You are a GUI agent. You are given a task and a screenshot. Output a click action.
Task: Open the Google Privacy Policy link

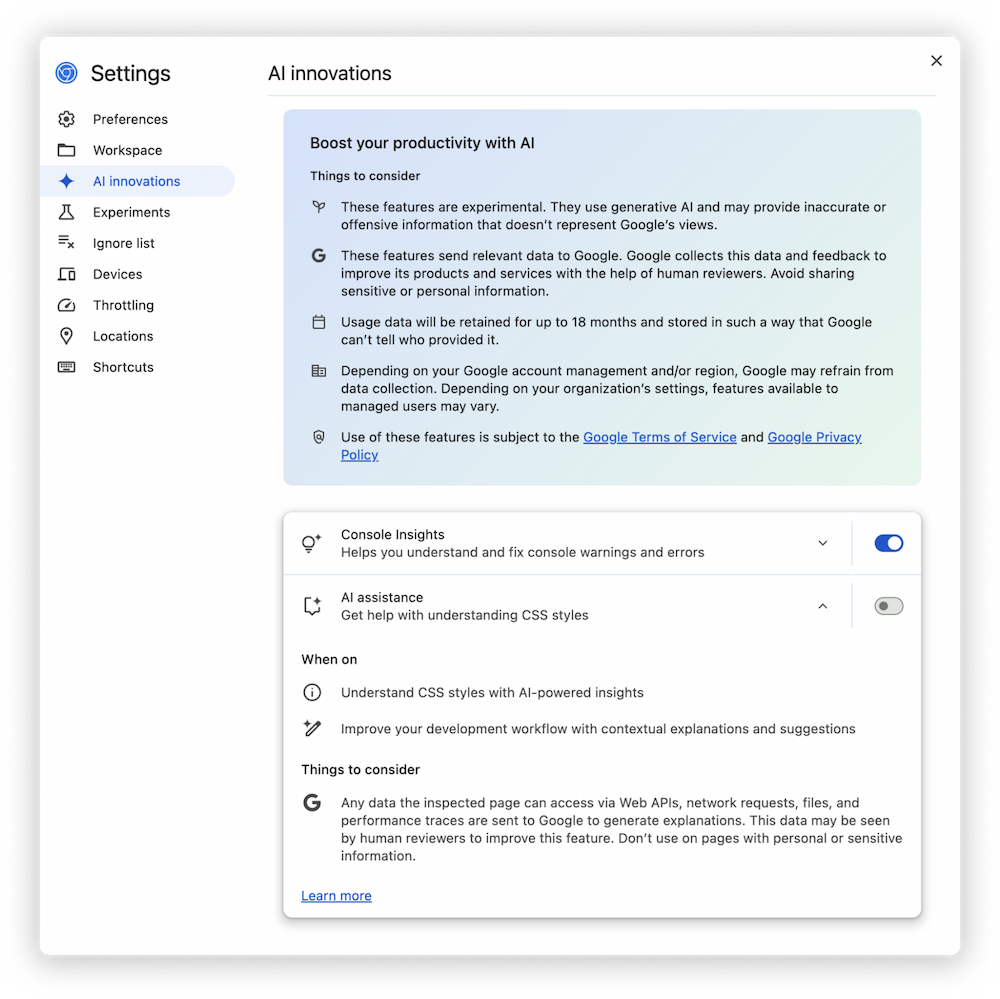[x=814, y=437]
